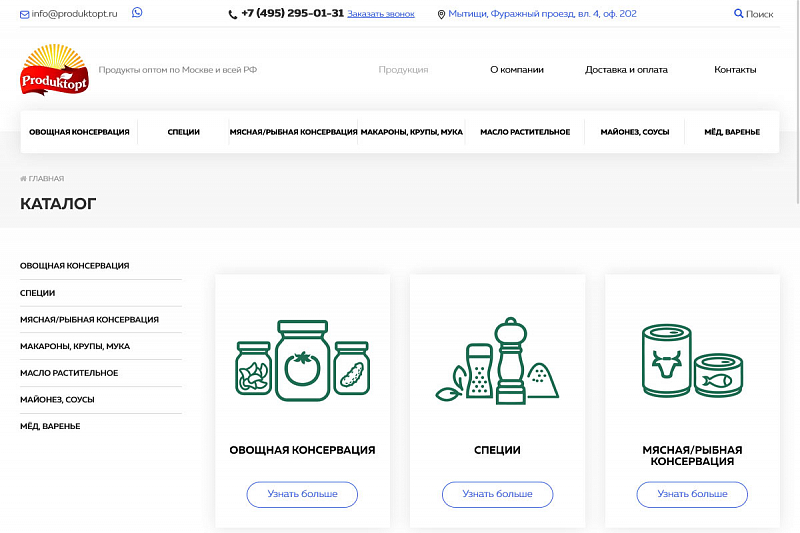Image resolution: width=800 pixels, height=533 pixels.
Task: Open МАЙОНЕЗ, СОУСЫ in left sidebar
Action: pos(57,400)
